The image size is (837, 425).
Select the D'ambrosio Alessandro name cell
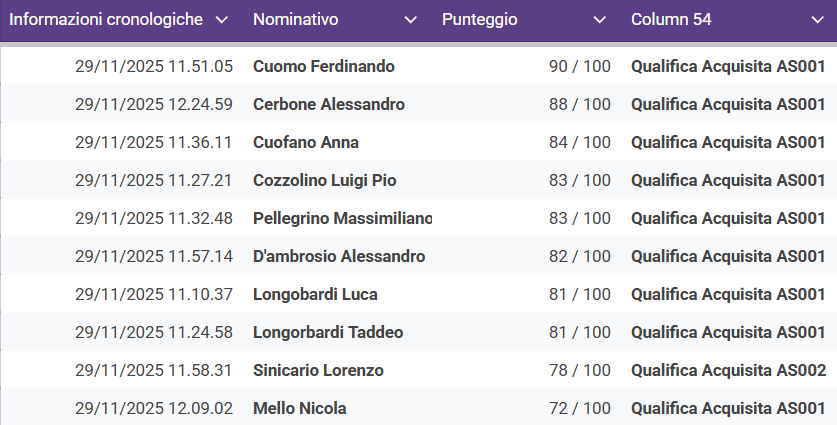pos(339,257)
